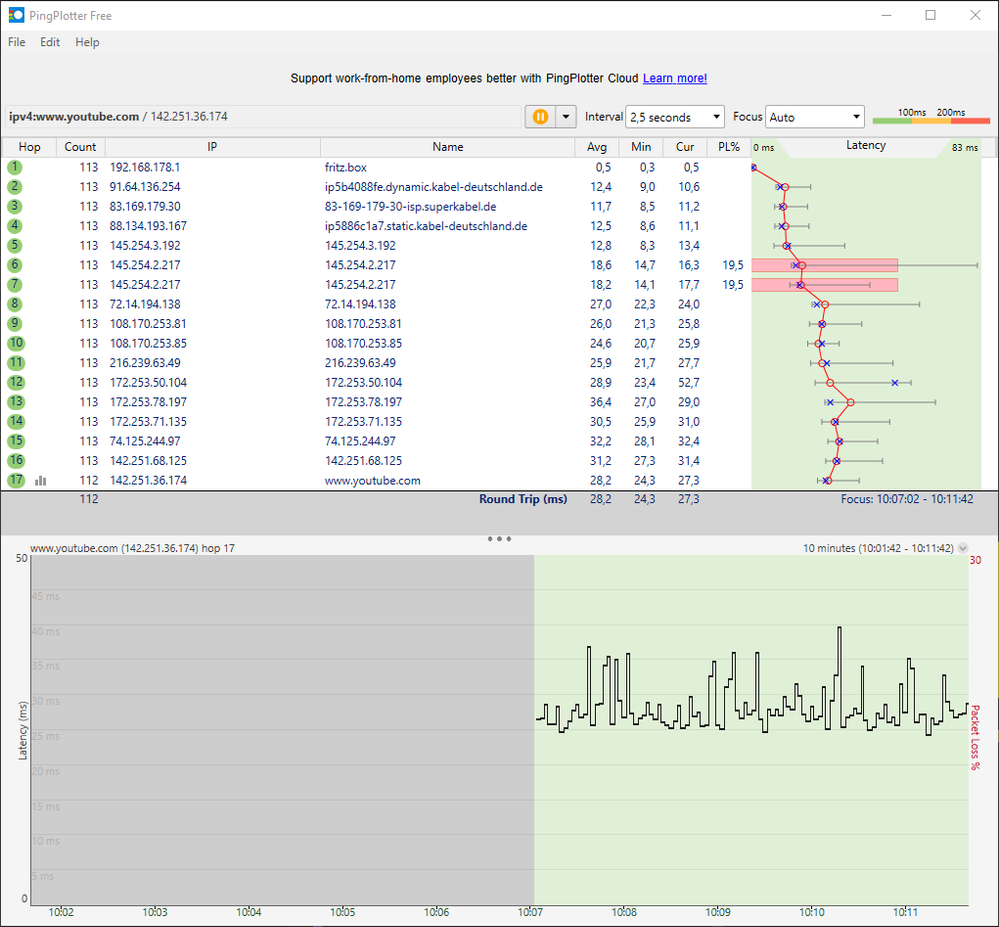The image size is (999, 927).
Task: Select the hop 6 green circle icon
Action: pyautogui.click(x=15, y=265)
